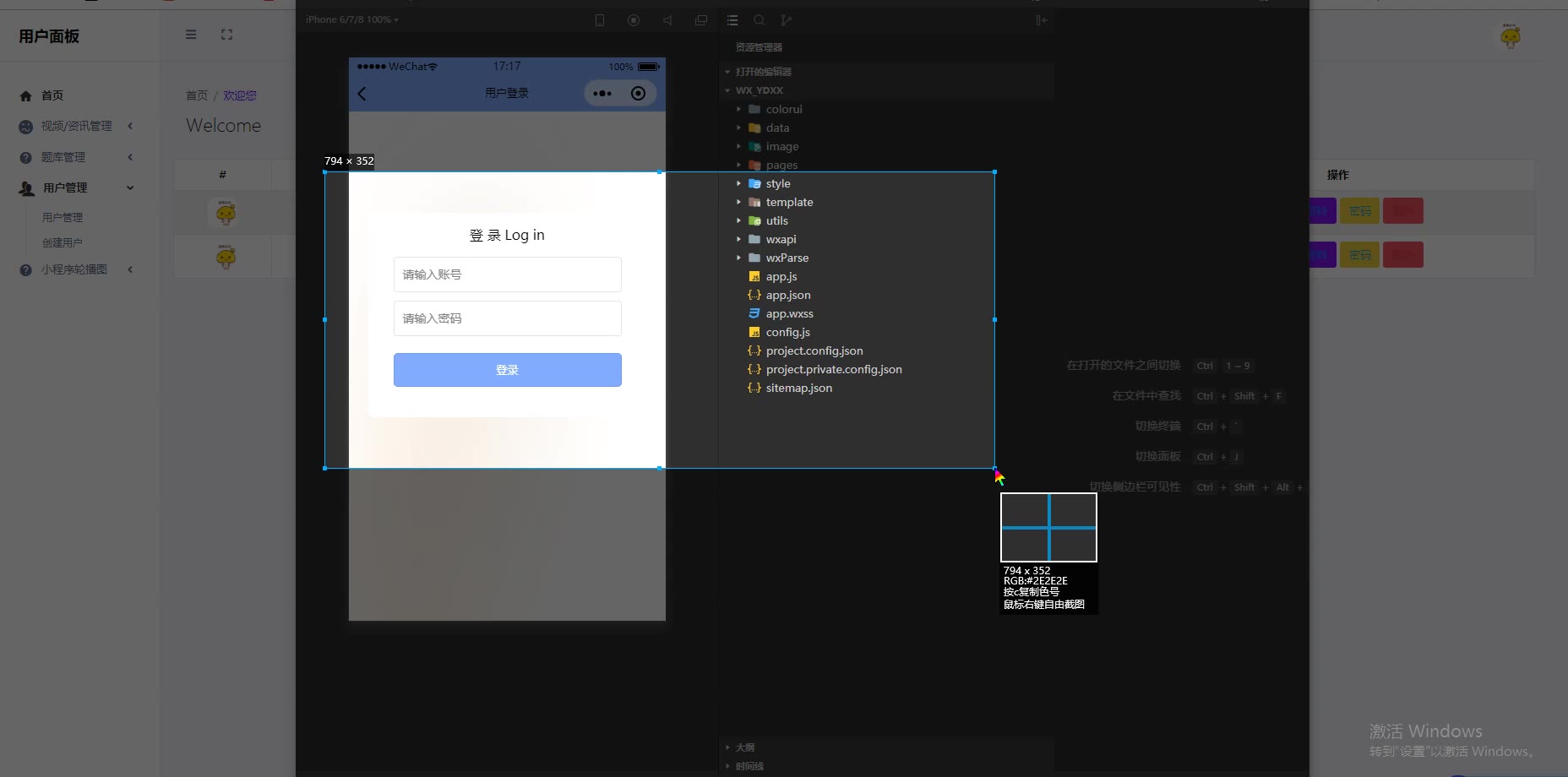Open the source control branch icon
1568x777 pixels.
pos(787,20)
